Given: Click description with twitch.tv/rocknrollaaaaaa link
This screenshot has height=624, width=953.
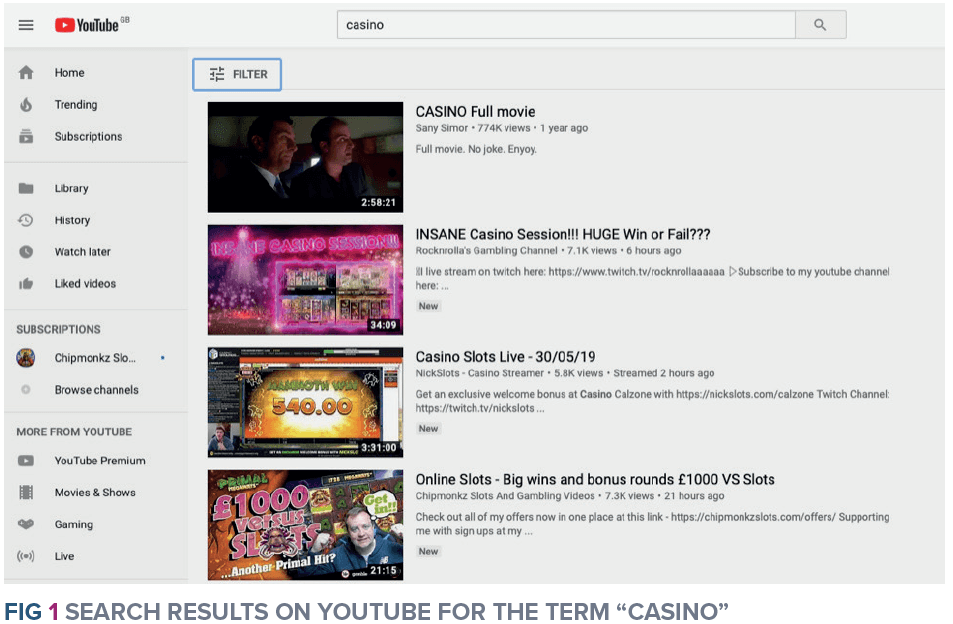Looking at the screenshot, I should [652, 278].
